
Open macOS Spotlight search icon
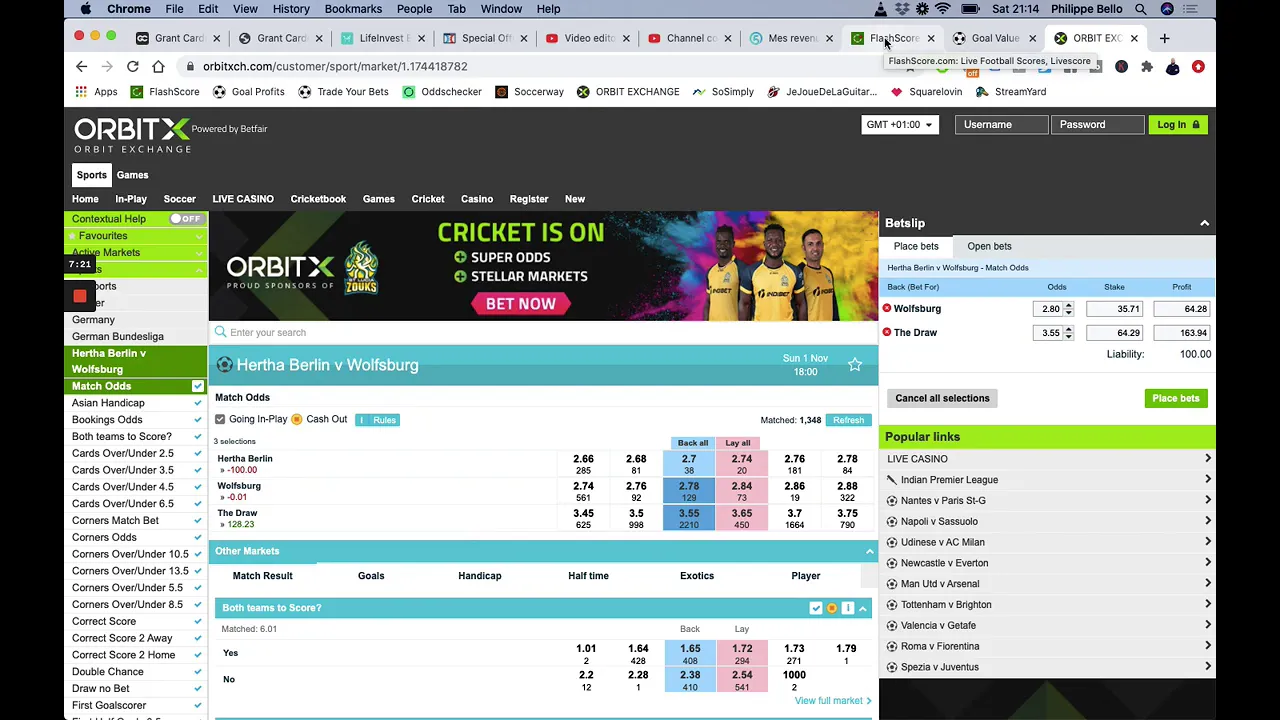[x=1141, y=9]
